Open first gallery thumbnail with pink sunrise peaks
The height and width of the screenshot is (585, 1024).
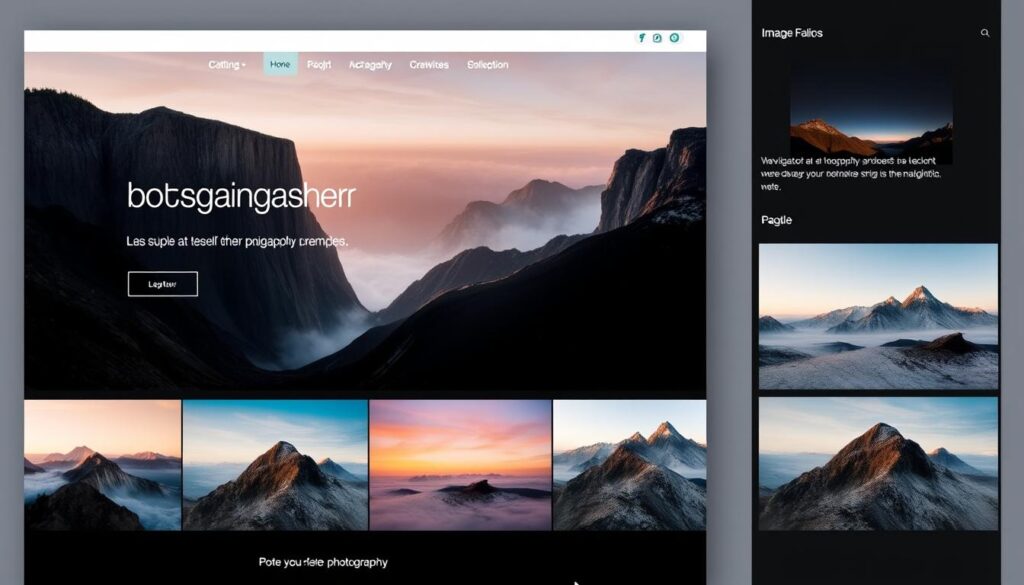pyautogui.click(x=103, y=465)
